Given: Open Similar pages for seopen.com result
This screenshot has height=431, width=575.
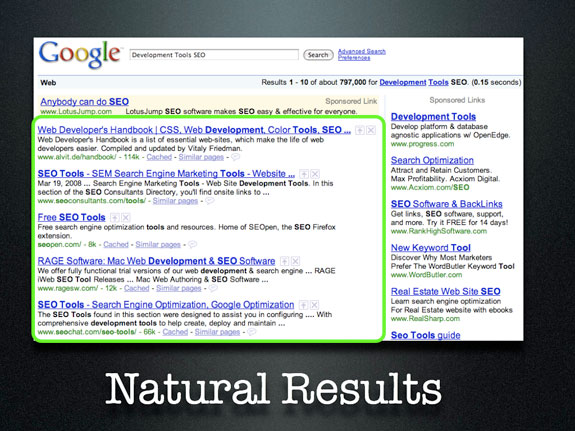Looking at the screenshot, I should click(x=158, y=244).
